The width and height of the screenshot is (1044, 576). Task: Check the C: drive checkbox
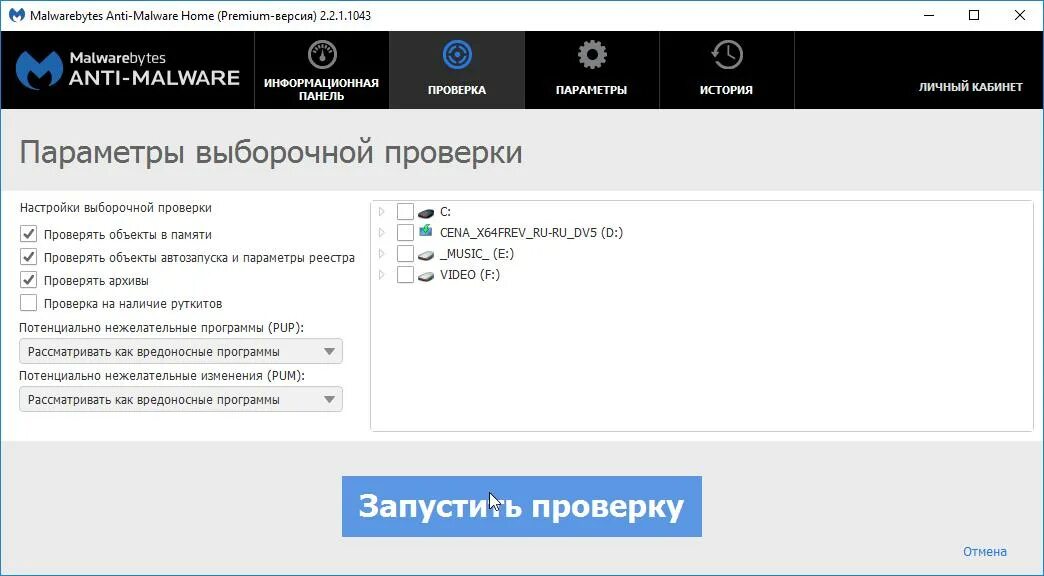(405, 212)
